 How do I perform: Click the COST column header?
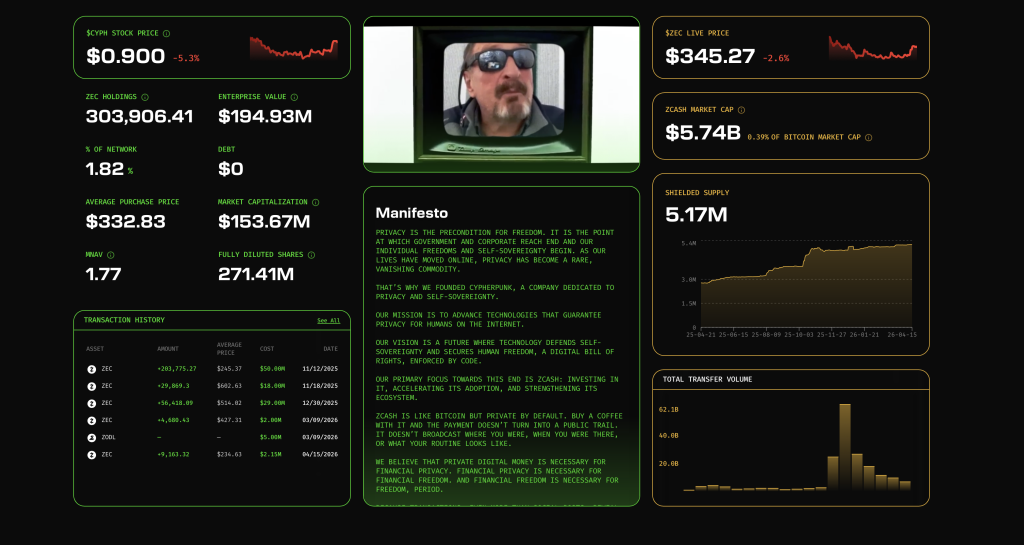click(267, 349)
